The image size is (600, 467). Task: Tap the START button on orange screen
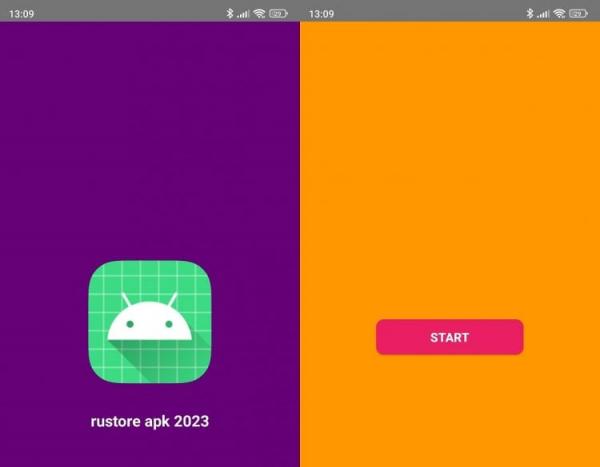click(450, 337)
